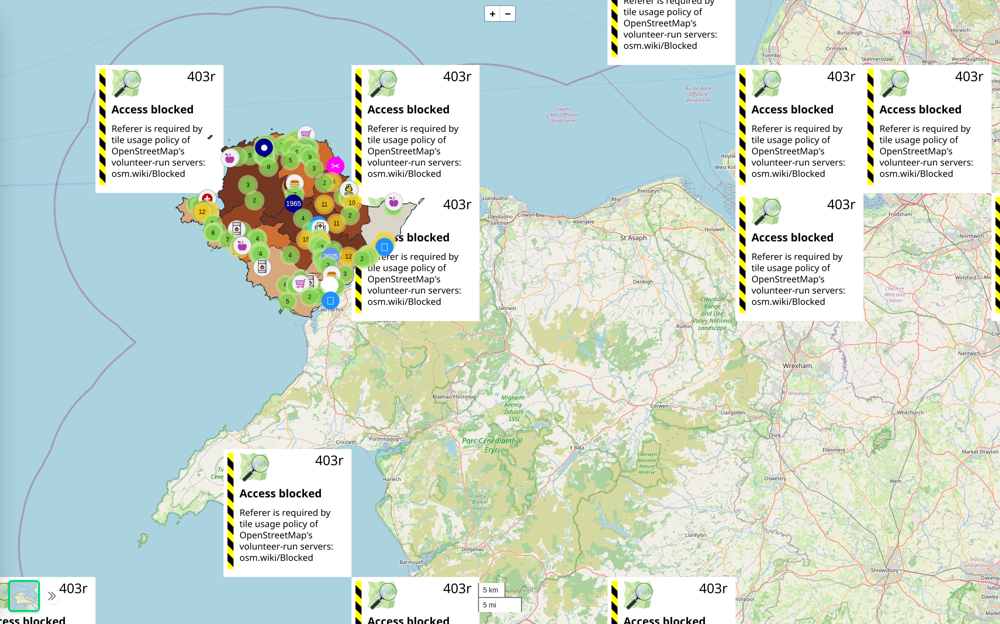Select the shopping cart marker near the navy dot
The height and width of the screenshot is (624, 1000).
(306, 134)
